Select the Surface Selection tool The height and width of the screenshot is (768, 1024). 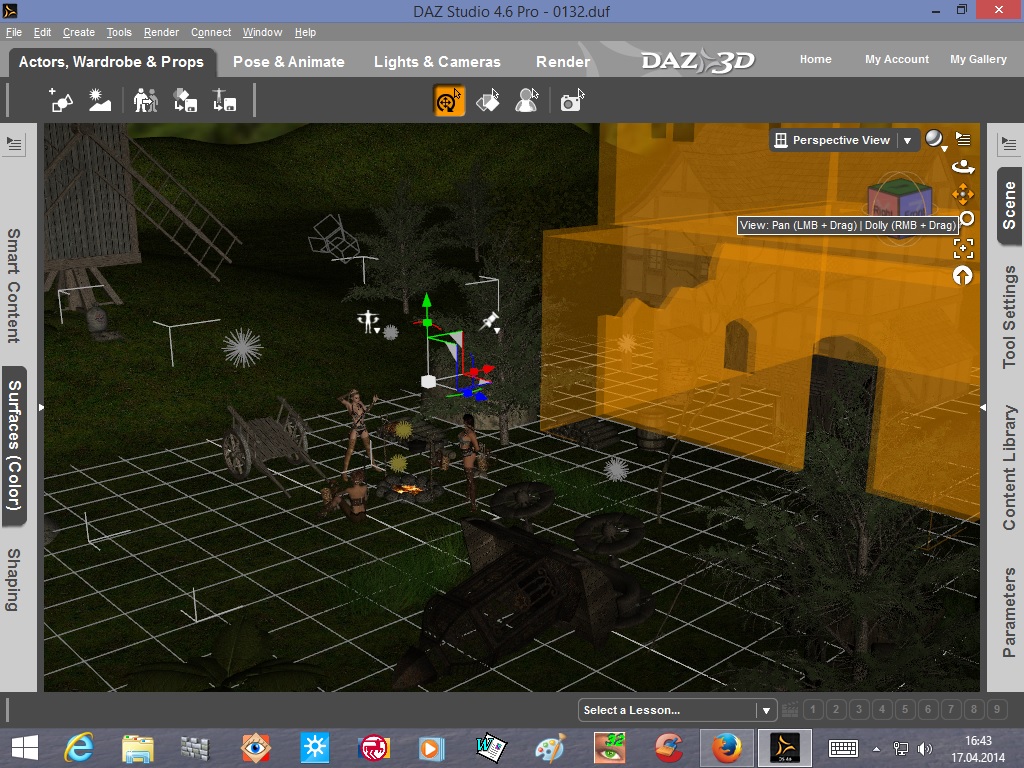pos(488,101)
